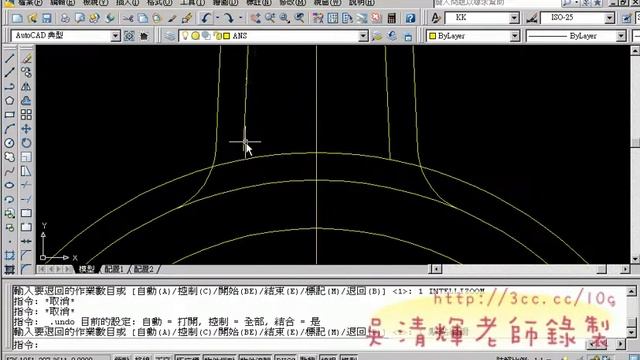Viewport: 640px width, 360px height.
Task: Click the New drawing icon
Action: pyautogui.click(x=17, y=18)
